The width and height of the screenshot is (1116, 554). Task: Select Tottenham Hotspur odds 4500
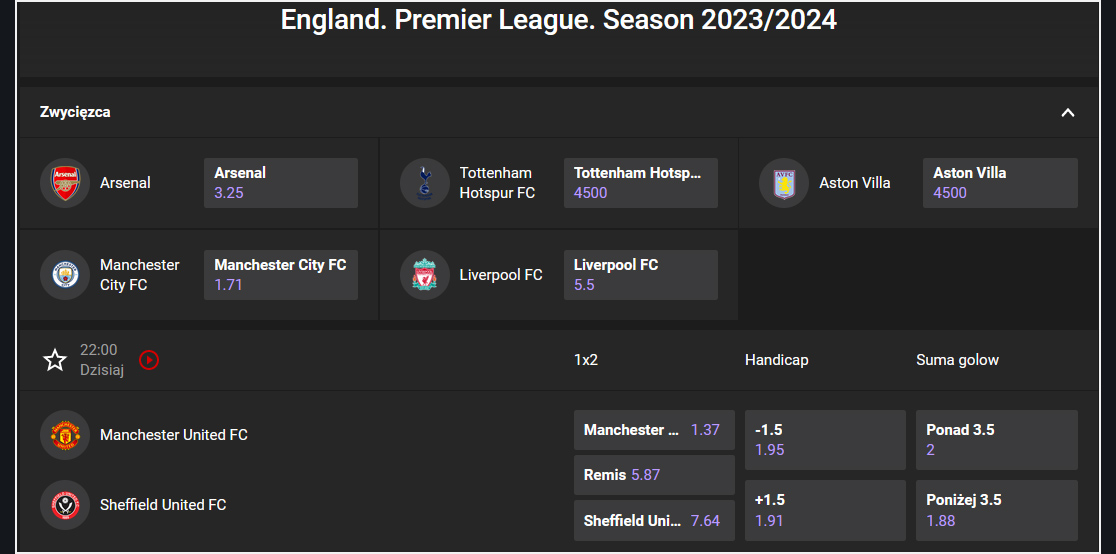click(641, 183)
